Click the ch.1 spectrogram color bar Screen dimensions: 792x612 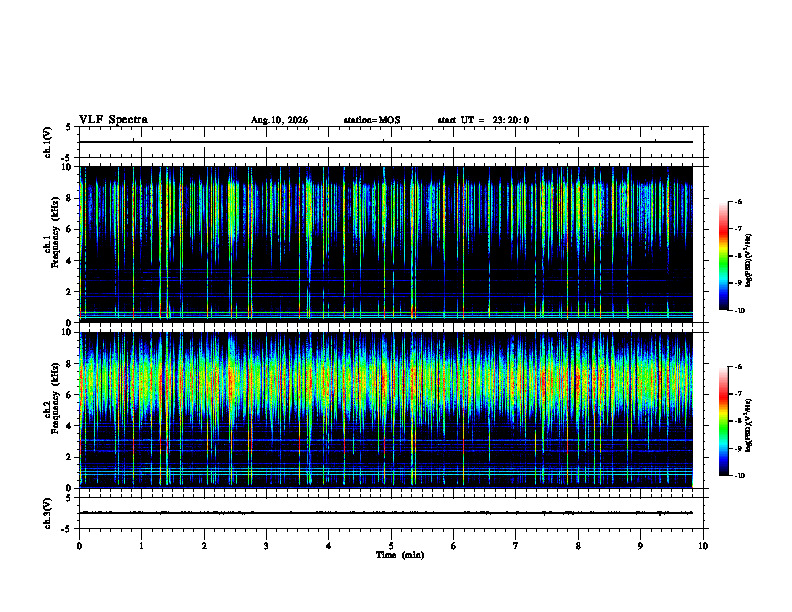point(723,256)
